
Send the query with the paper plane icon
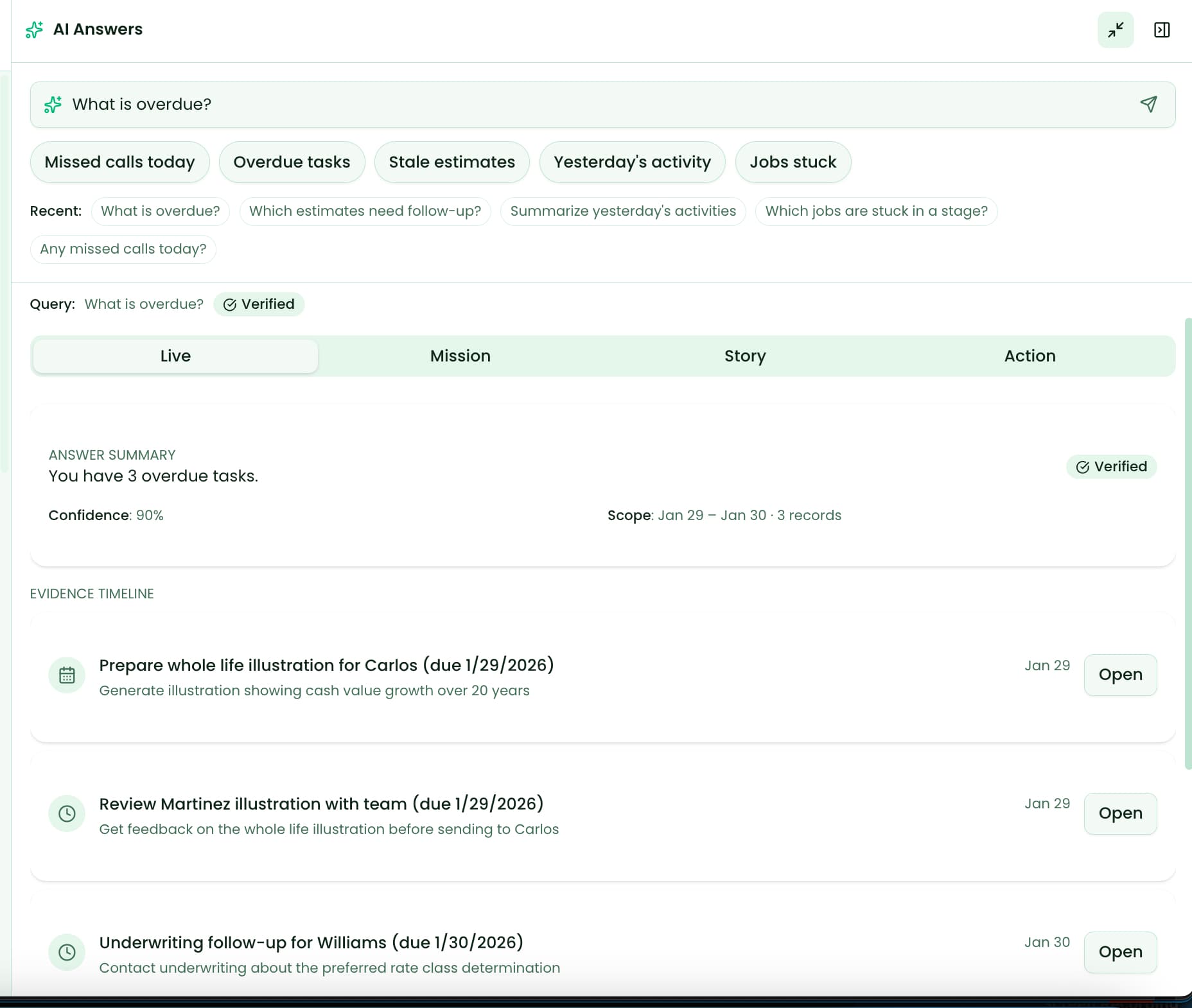click(x=1149, y=104)
